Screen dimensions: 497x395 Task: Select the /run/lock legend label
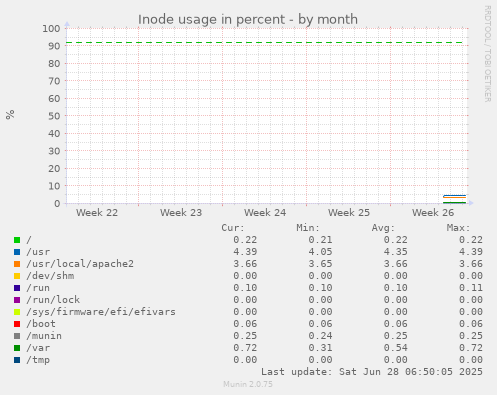point(53,300)
